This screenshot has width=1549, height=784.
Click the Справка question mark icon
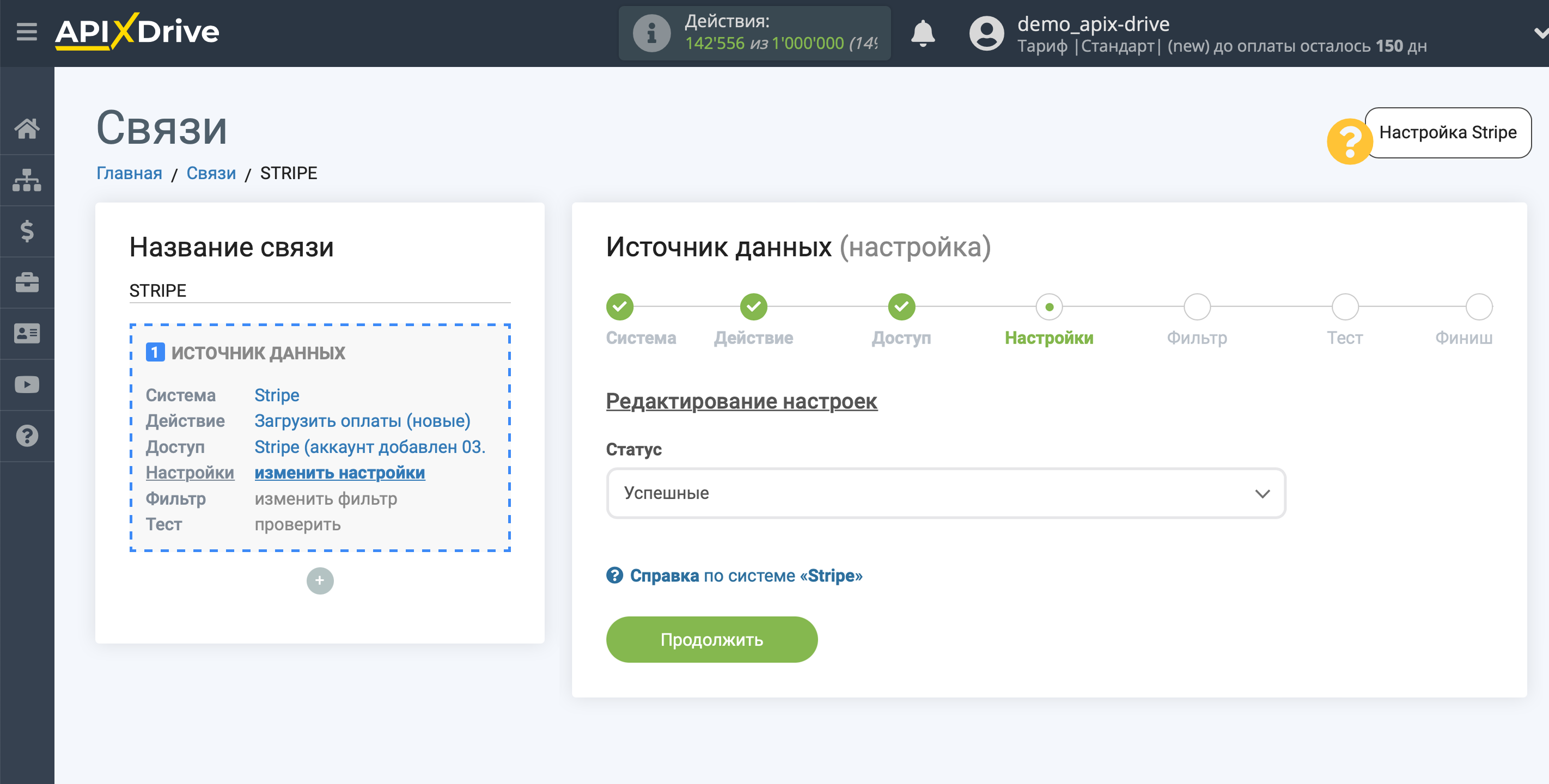614,575
